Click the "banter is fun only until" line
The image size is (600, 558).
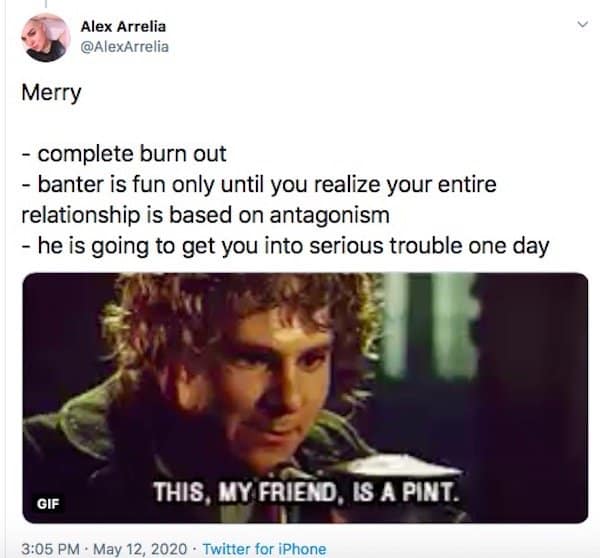pos(259,185)
